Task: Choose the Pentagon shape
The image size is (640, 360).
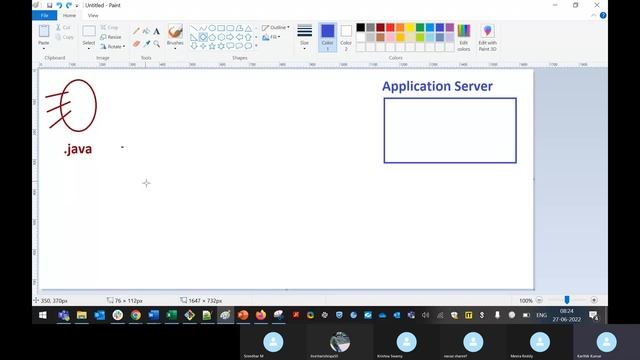Action: (x=212, y=37)
